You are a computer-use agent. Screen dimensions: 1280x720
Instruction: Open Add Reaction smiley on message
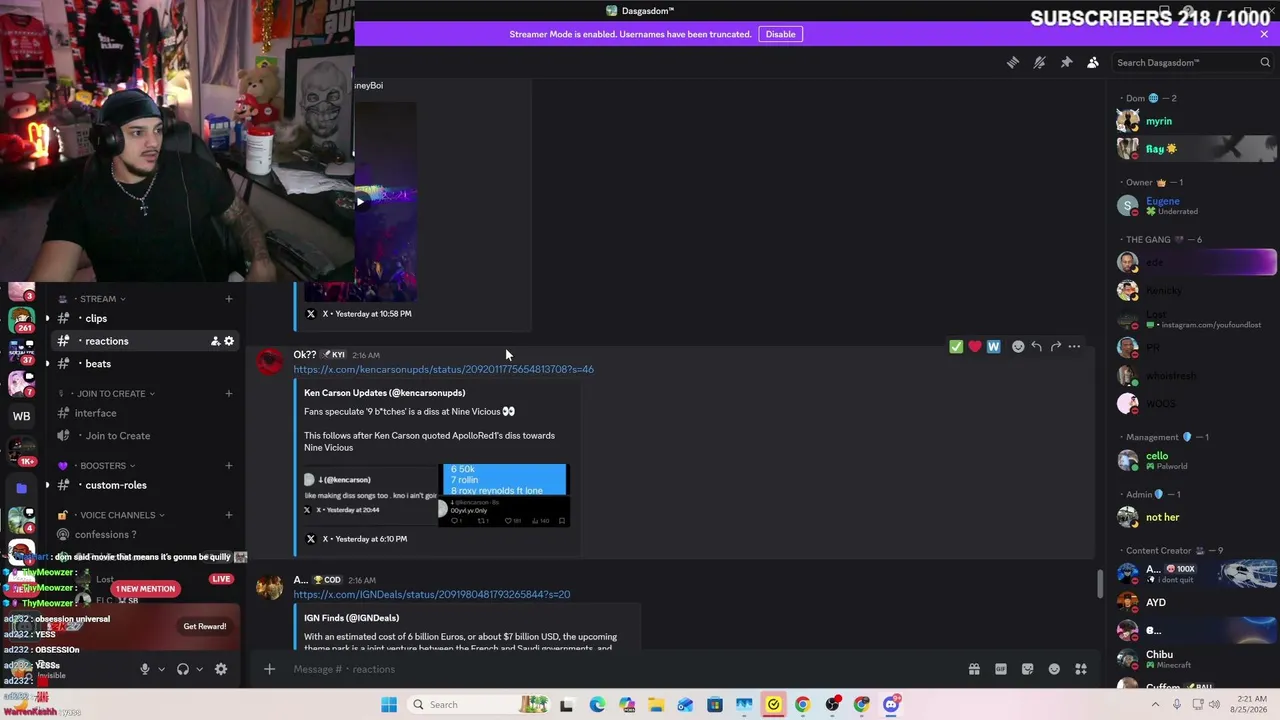1018,346
